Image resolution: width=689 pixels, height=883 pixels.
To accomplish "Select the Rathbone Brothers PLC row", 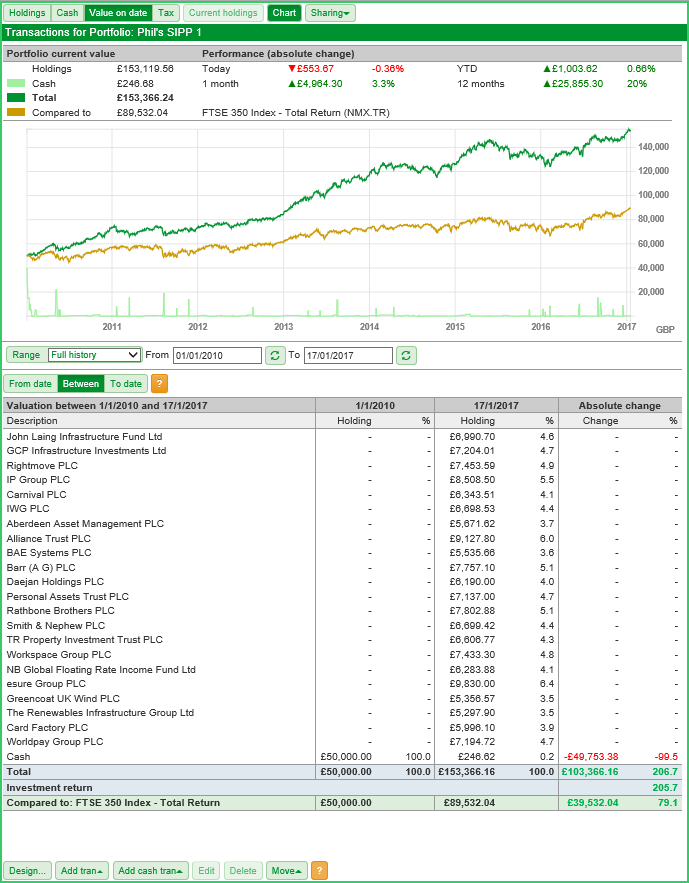I will [x=342, y=610].
